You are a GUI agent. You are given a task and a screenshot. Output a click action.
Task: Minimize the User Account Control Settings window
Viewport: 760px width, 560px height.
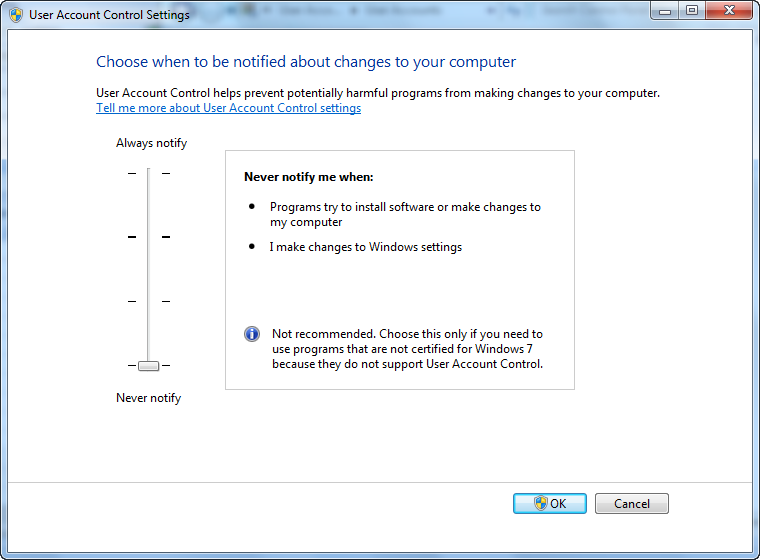pos(665,10)
